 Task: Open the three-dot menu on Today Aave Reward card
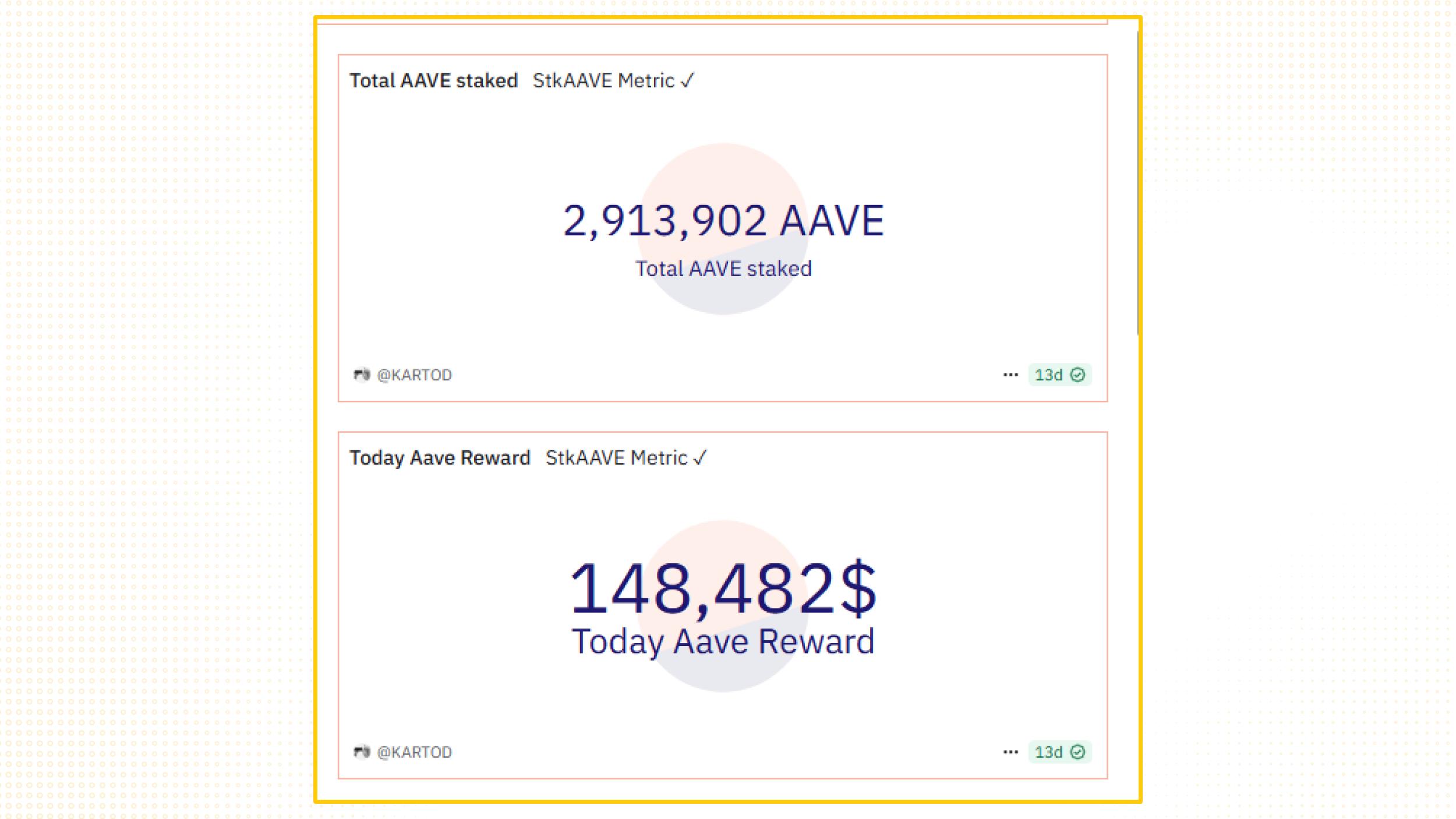(1010, 752)
